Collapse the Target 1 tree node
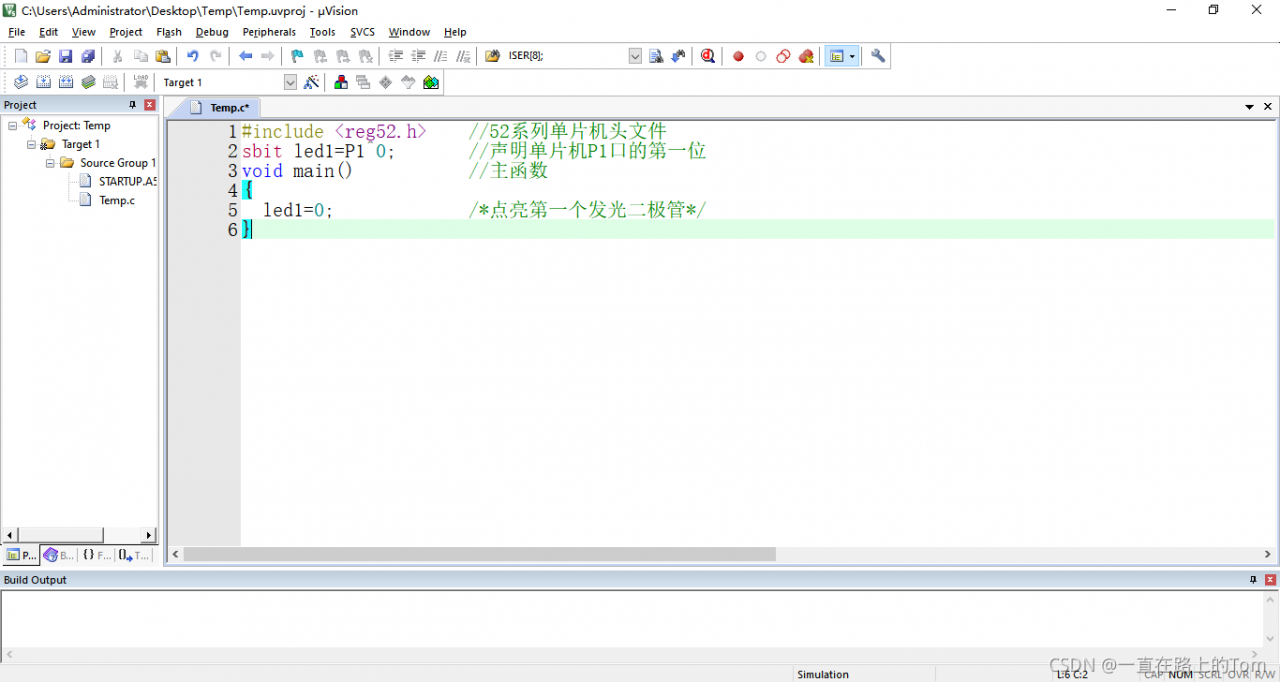This screenshot has width=1280, height=682. click(x=31, y=144)
